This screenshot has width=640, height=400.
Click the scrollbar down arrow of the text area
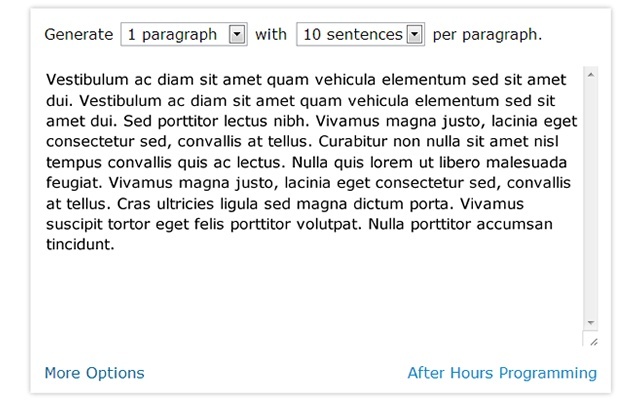tap(591, 323)
